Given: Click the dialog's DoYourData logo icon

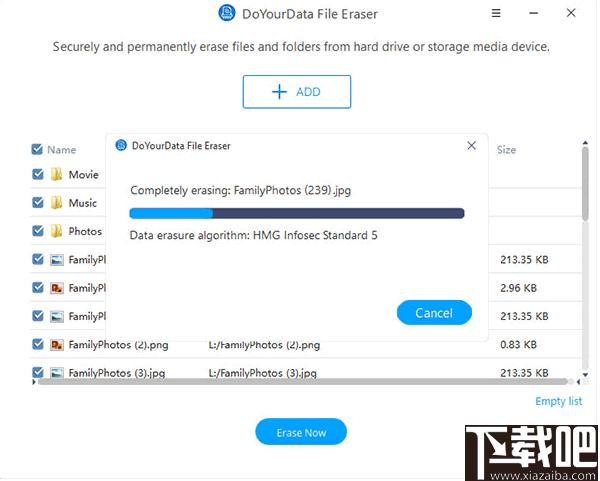Looking at the screenshot, I should [121, 145].
